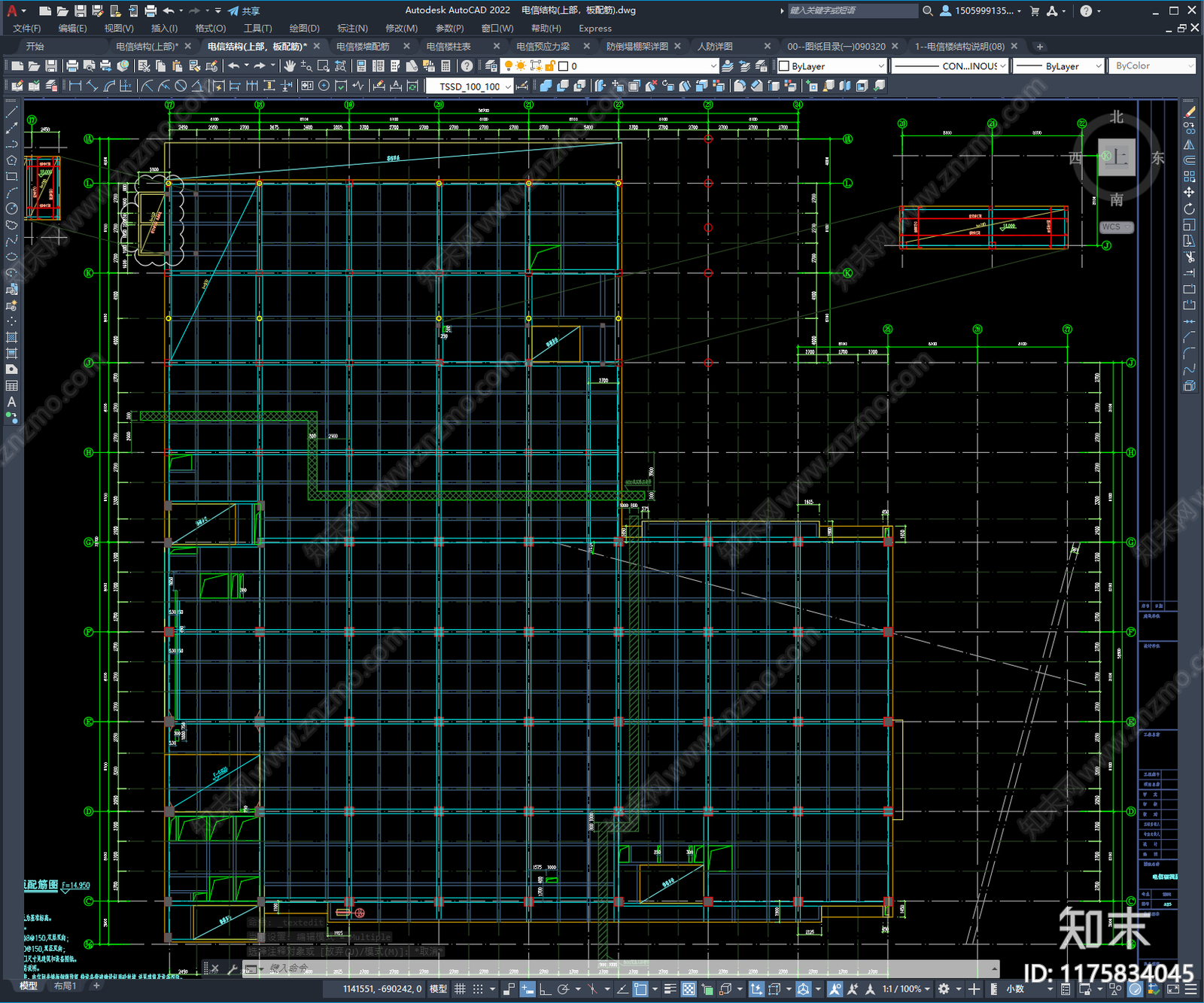Toggle object snap in status bar
Screen dimensions: 1204x1003
pos(640,989)
